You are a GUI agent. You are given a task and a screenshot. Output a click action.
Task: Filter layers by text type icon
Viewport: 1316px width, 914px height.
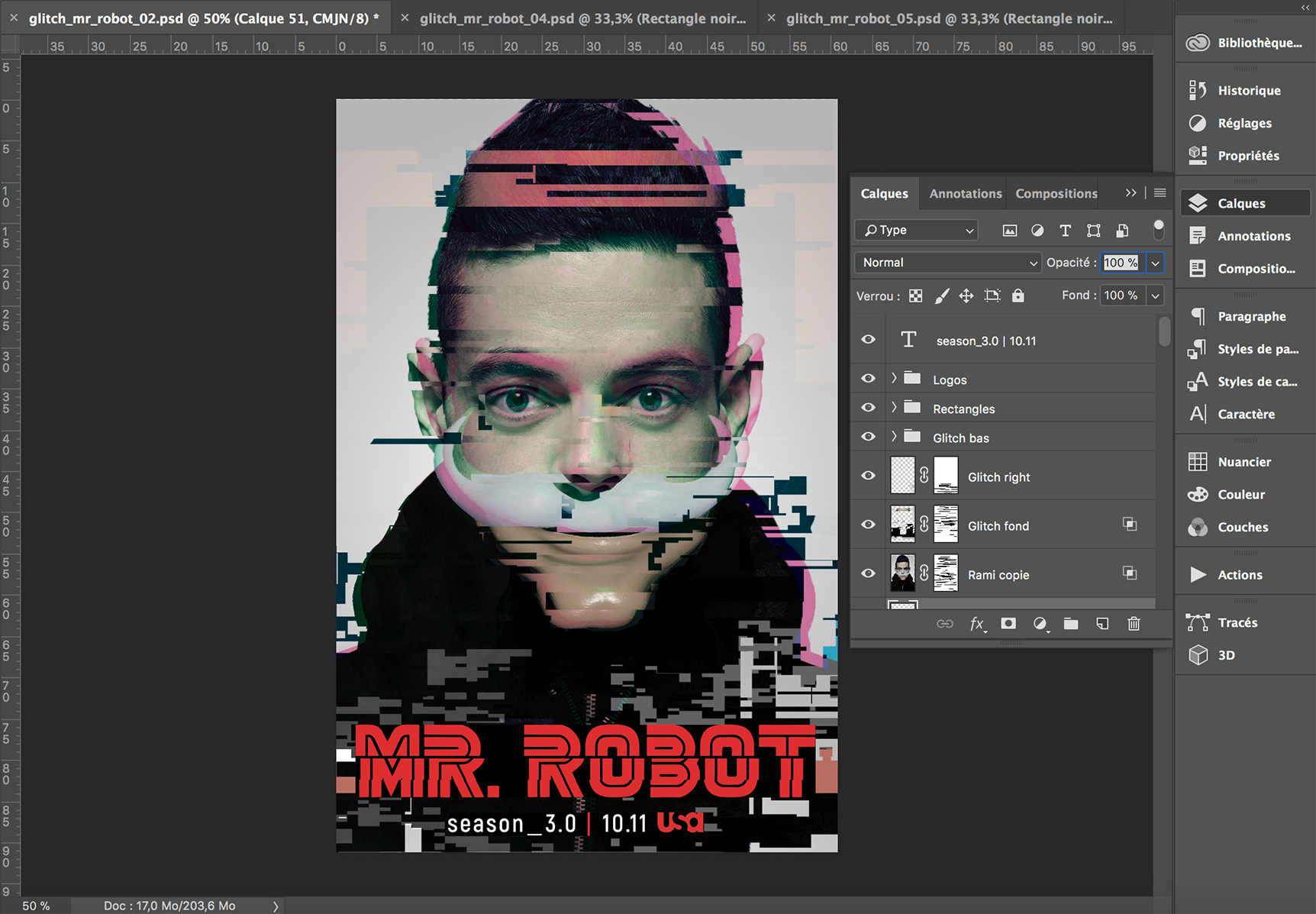1065,231
